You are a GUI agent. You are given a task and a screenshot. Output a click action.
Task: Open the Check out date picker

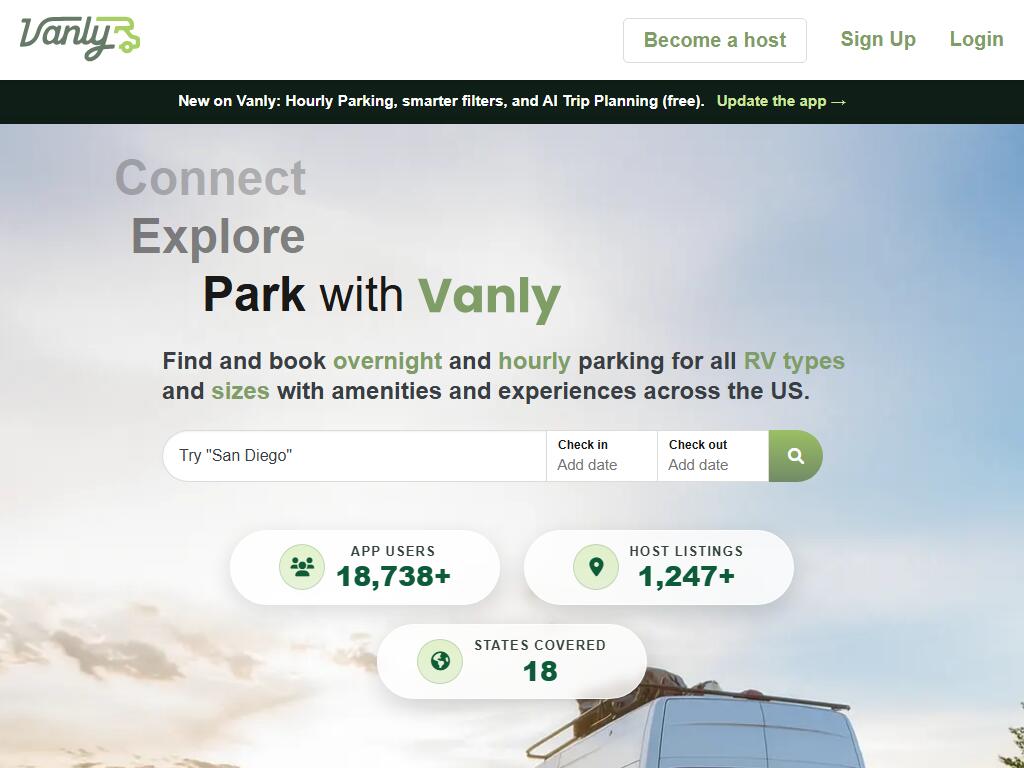tap(712, 456)
